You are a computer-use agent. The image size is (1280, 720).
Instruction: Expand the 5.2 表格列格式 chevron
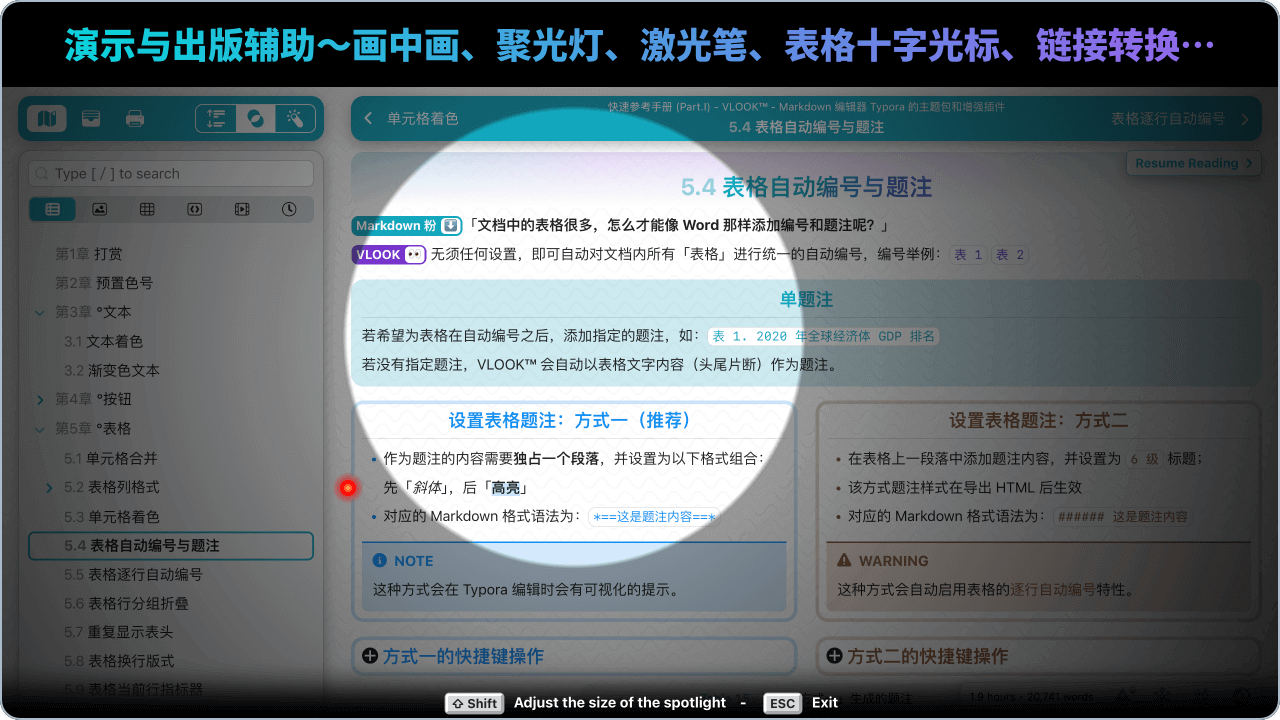50,488
